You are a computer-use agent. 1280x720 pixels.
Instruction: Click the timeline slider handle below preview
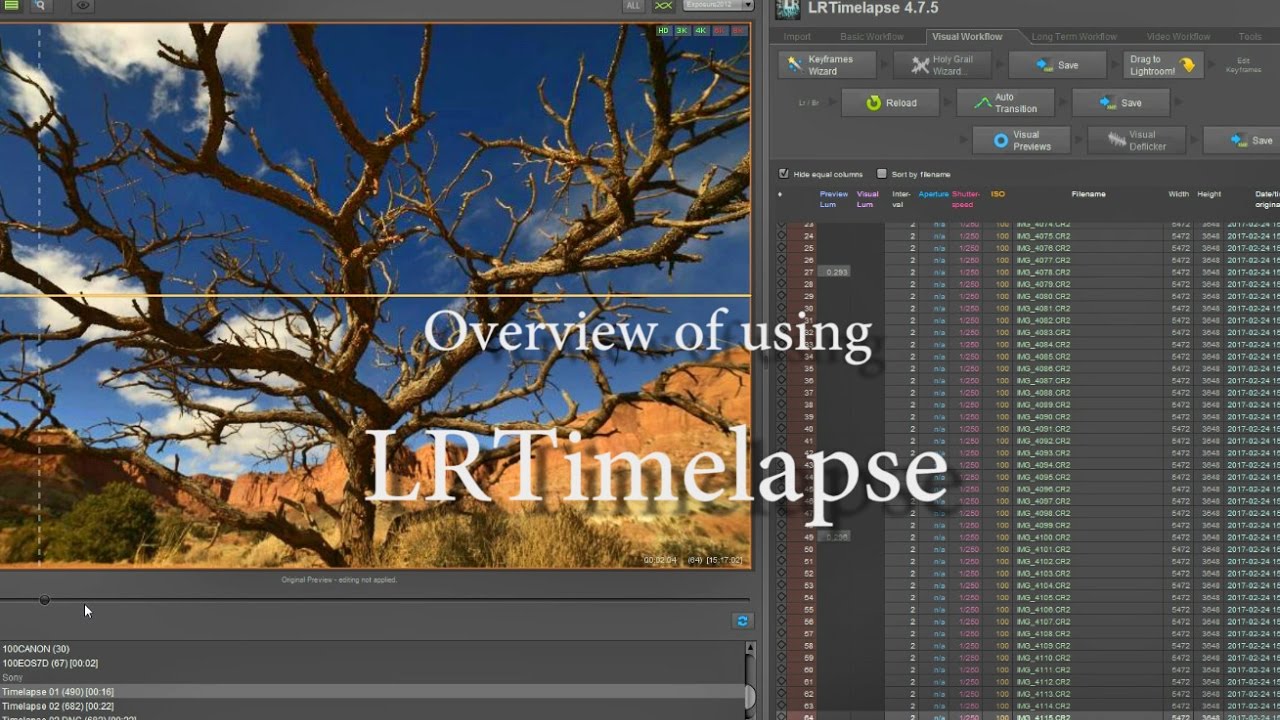44,600
